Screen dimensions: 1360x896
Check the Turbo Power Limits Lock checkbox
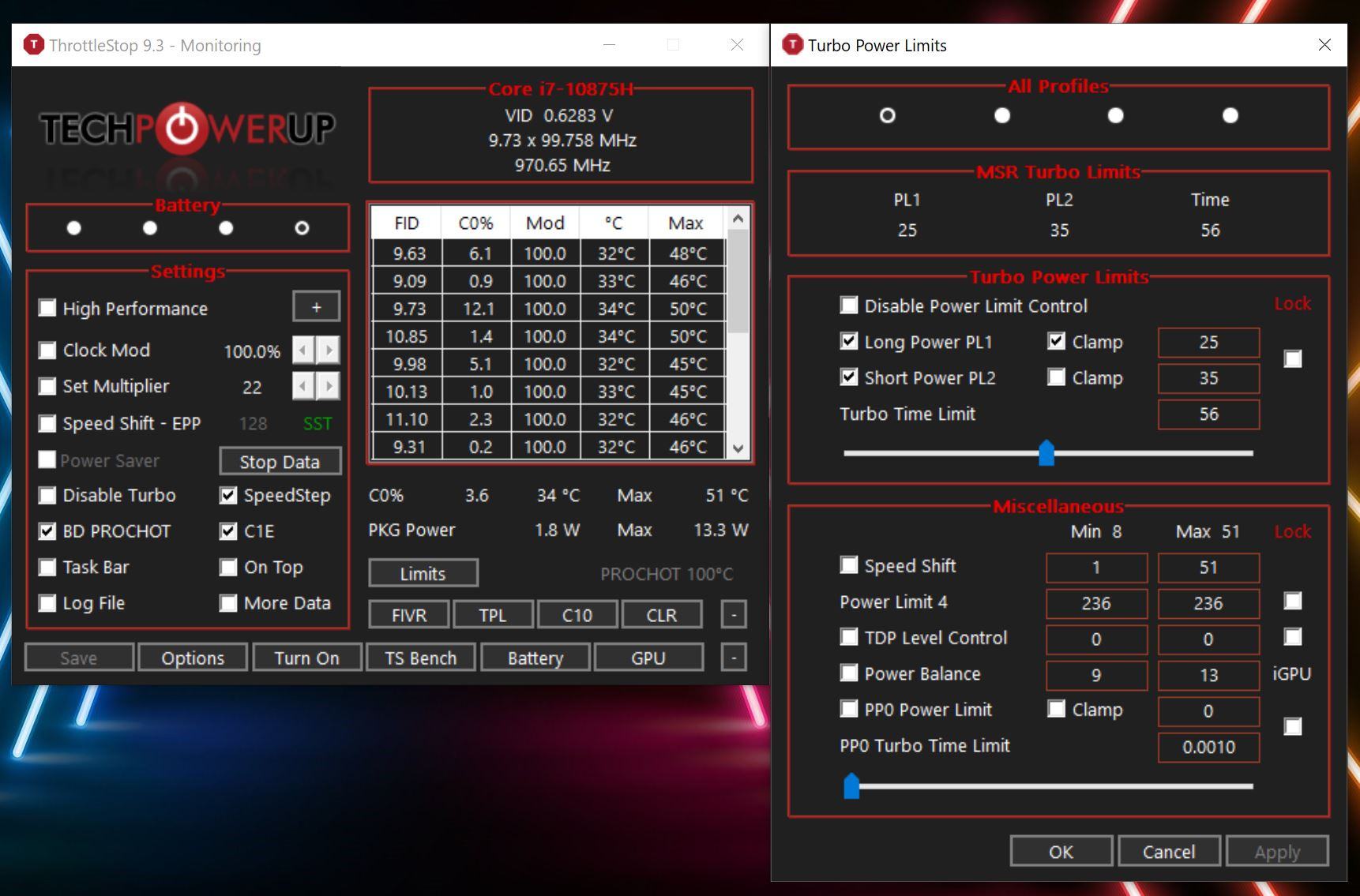coord(1293,359)
